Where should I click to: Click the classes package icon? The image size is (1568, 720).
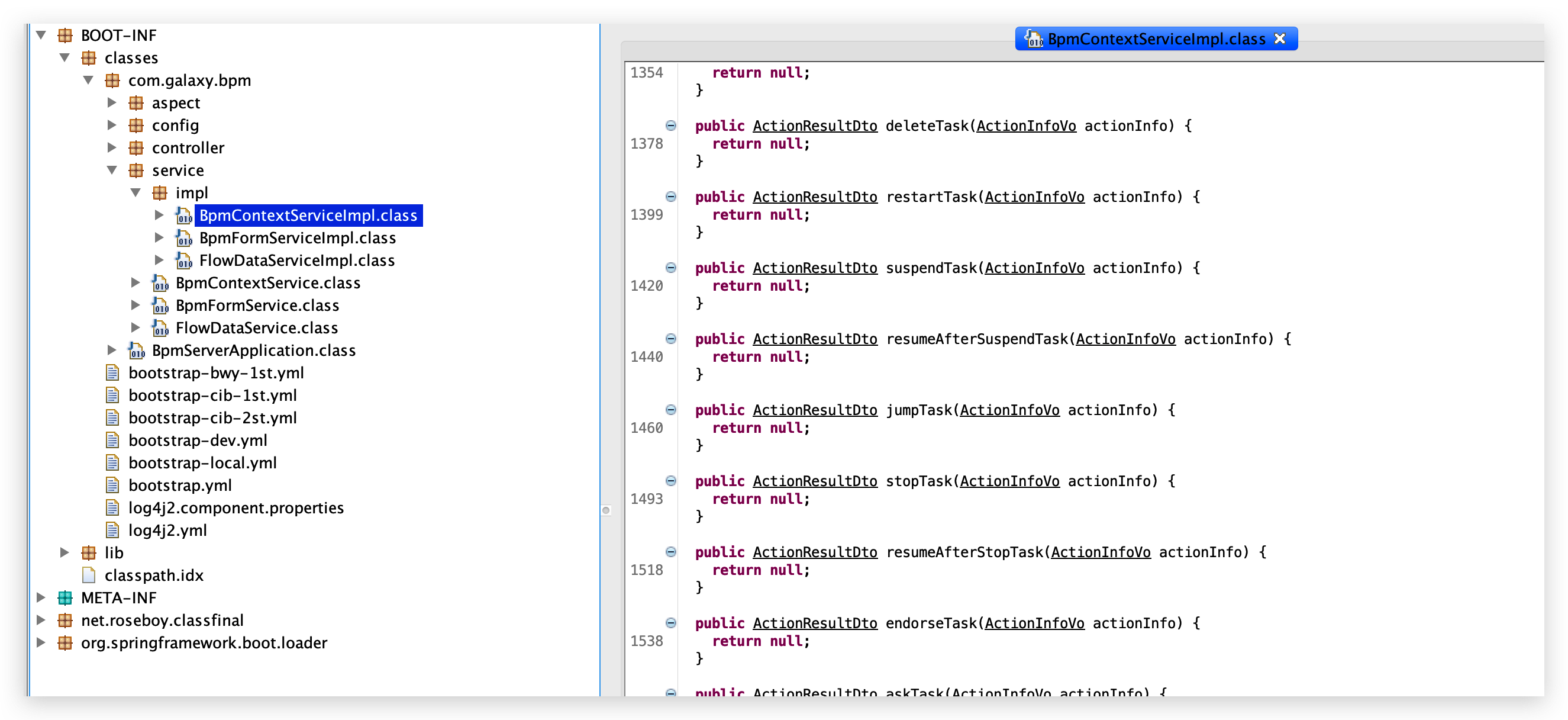tap(89, 58)
